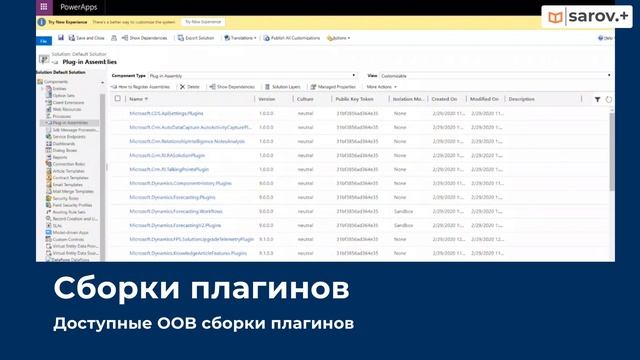Open Microsoft.Crm.RI.RASolutionPlugin link

[x=167, y=156]
